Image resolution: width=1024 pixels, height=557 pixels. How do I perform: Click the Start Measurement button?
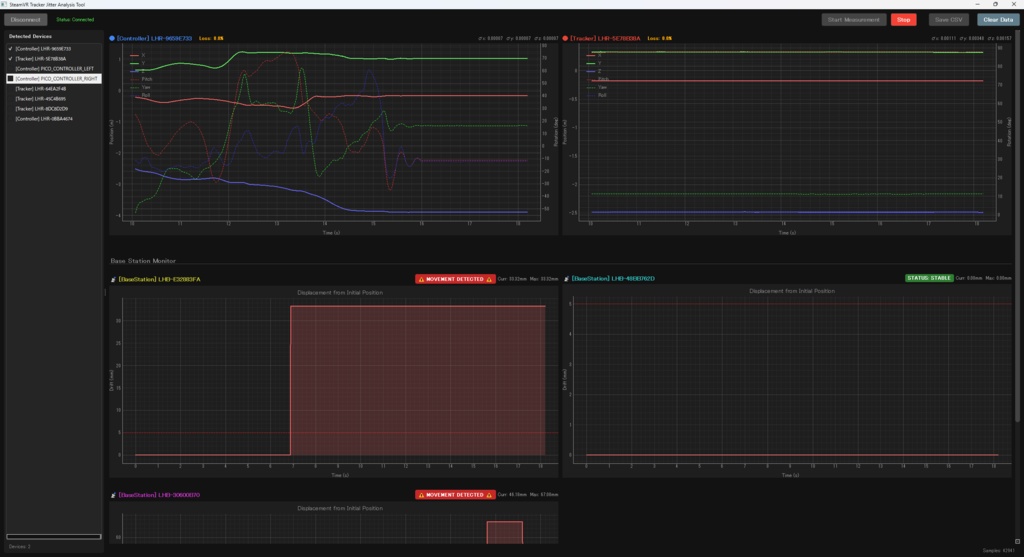pos(853,20)
